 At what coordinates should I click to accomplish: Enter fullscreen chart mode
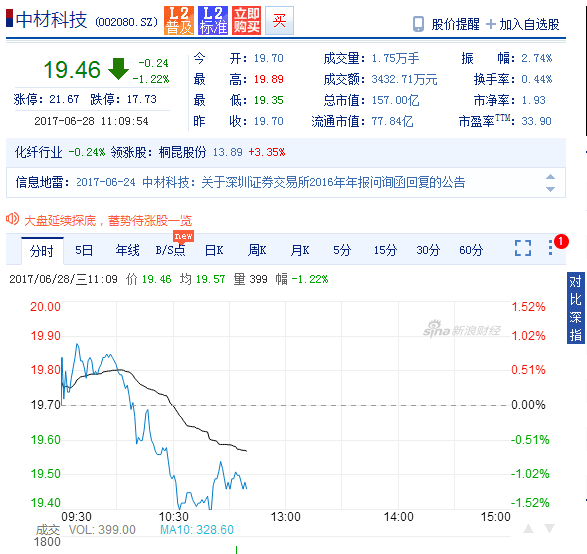(523, 248)
